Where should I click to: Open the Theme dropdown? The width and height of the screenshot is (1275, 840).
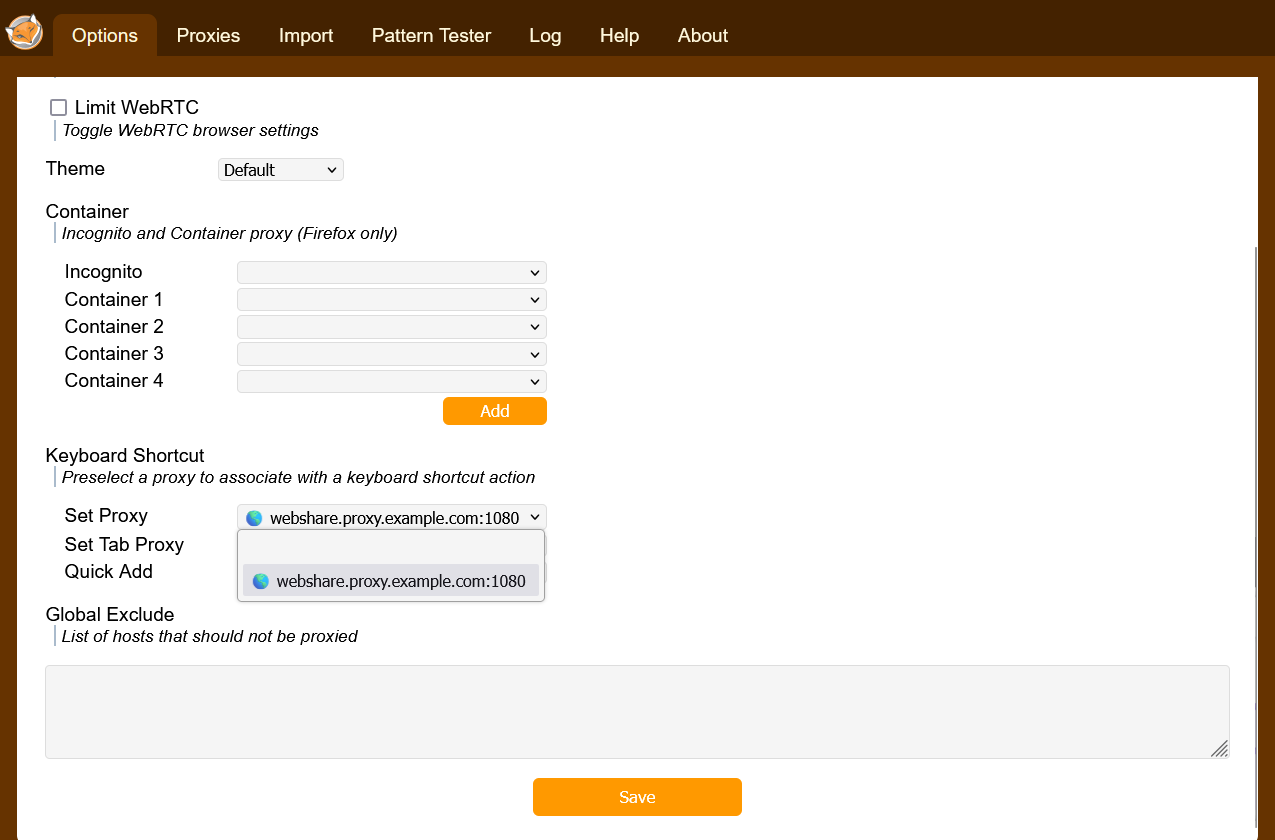click(281, 170)
